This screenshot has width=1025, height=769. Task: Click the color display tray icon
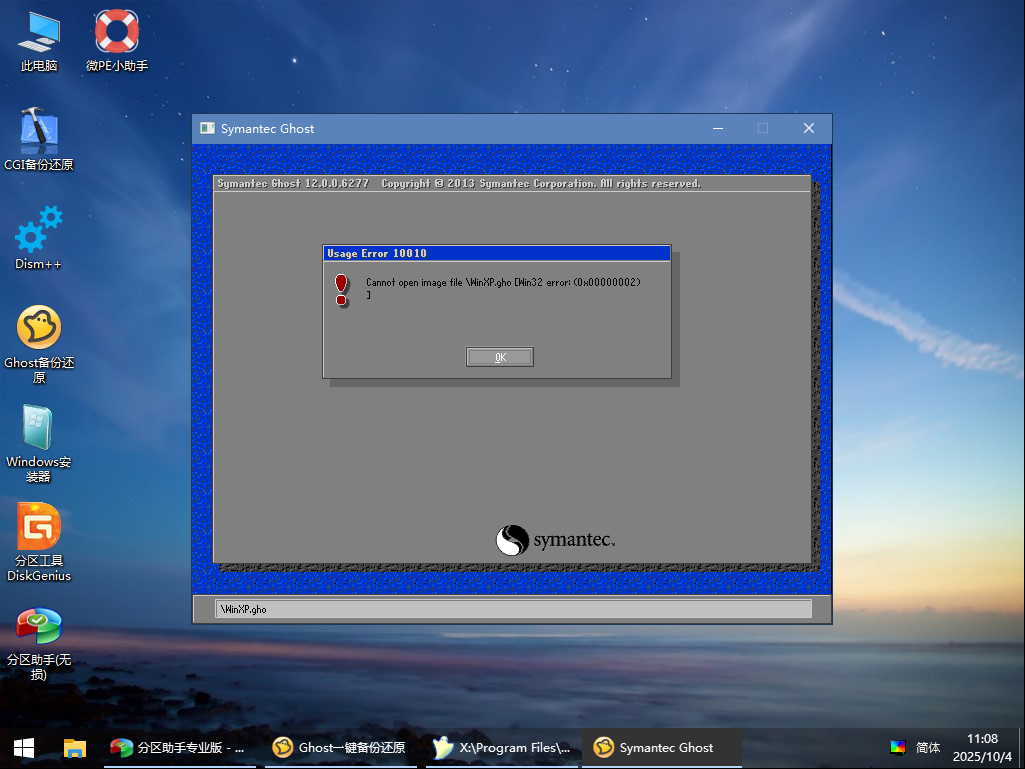click(x=898, y=747)
